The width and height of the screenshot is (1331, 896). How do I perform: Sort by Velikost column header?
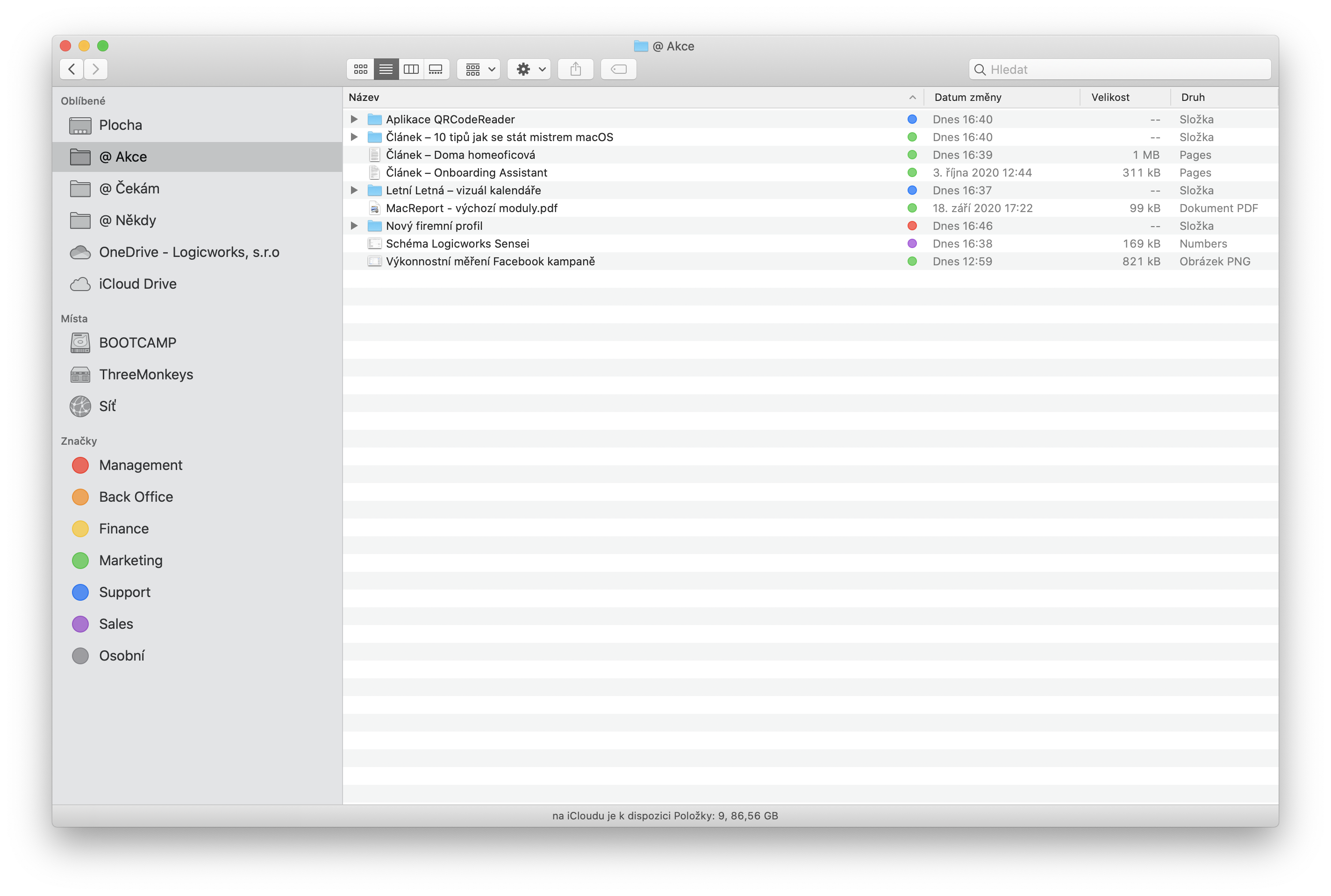click(1110, 97)
